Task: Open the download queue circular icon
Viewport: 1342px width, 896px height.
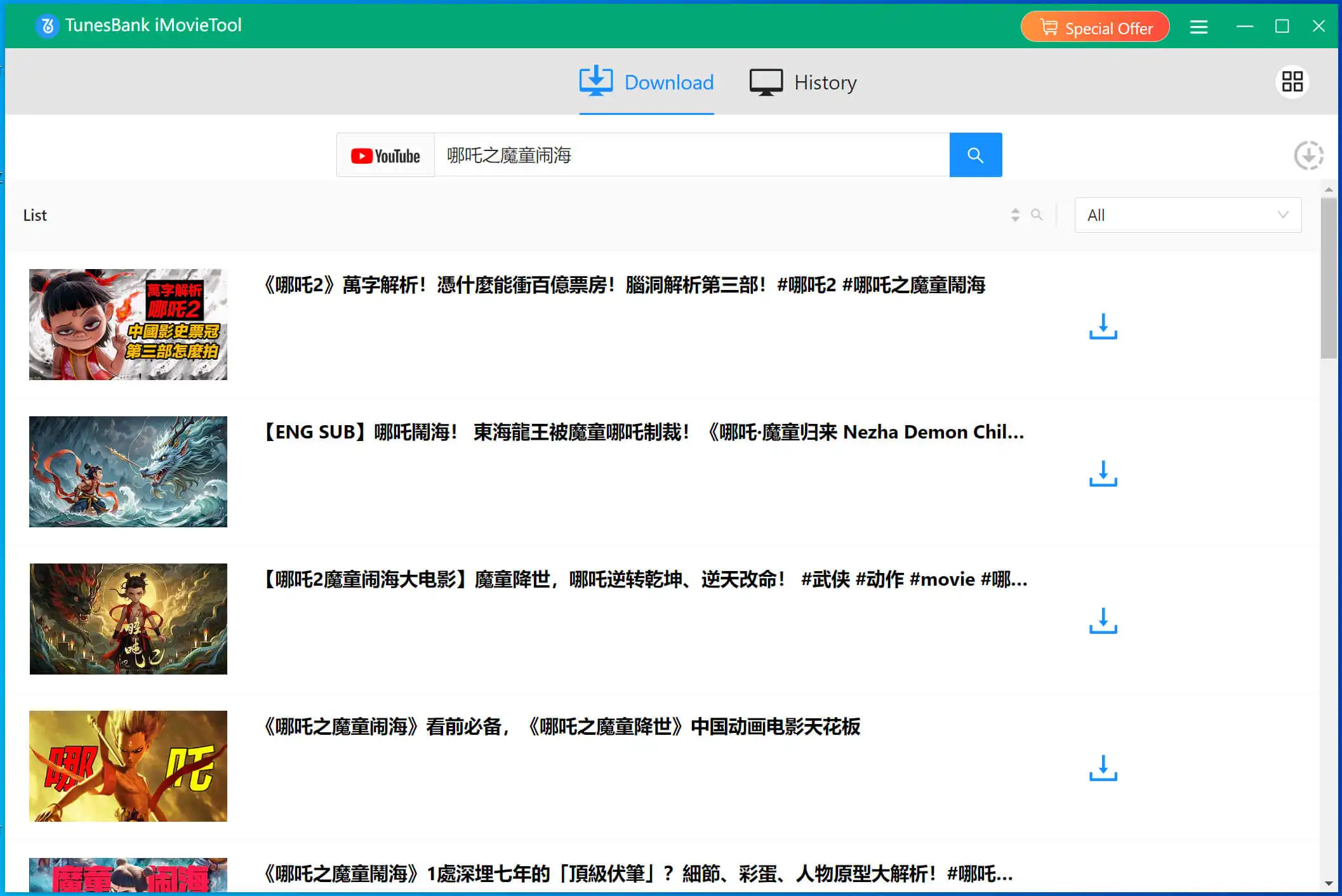Action: [1309, 155]
